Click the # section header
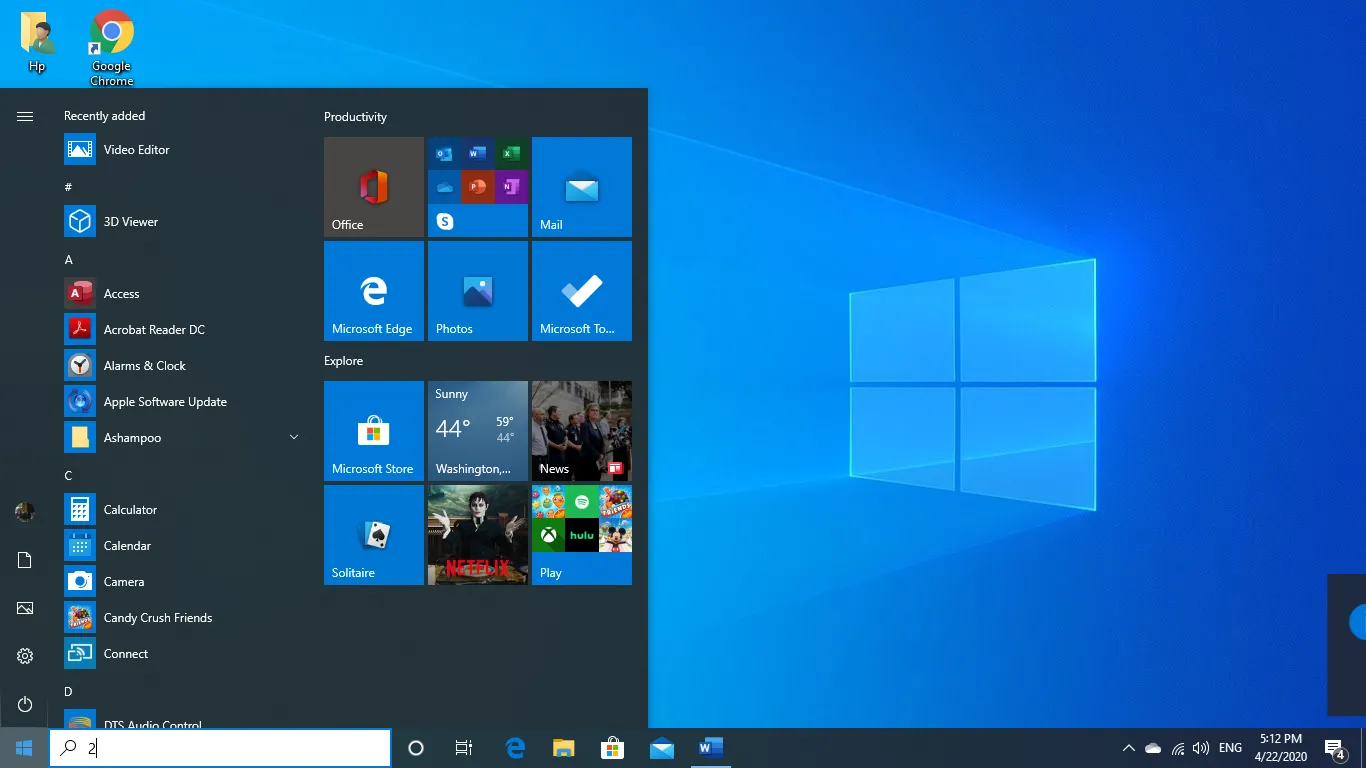 pyautogui.click(x=68, y=187)
